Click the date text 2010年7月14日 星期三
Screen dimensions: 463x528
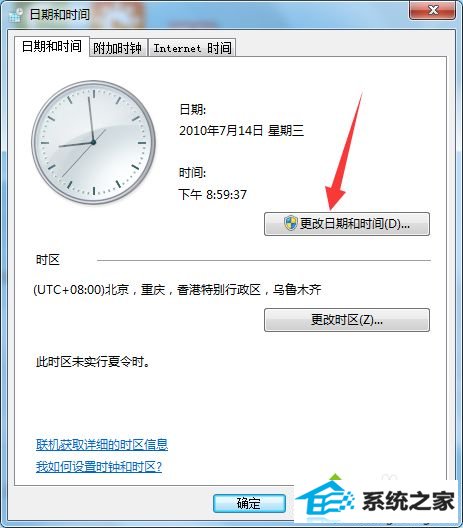coord(241,131)
